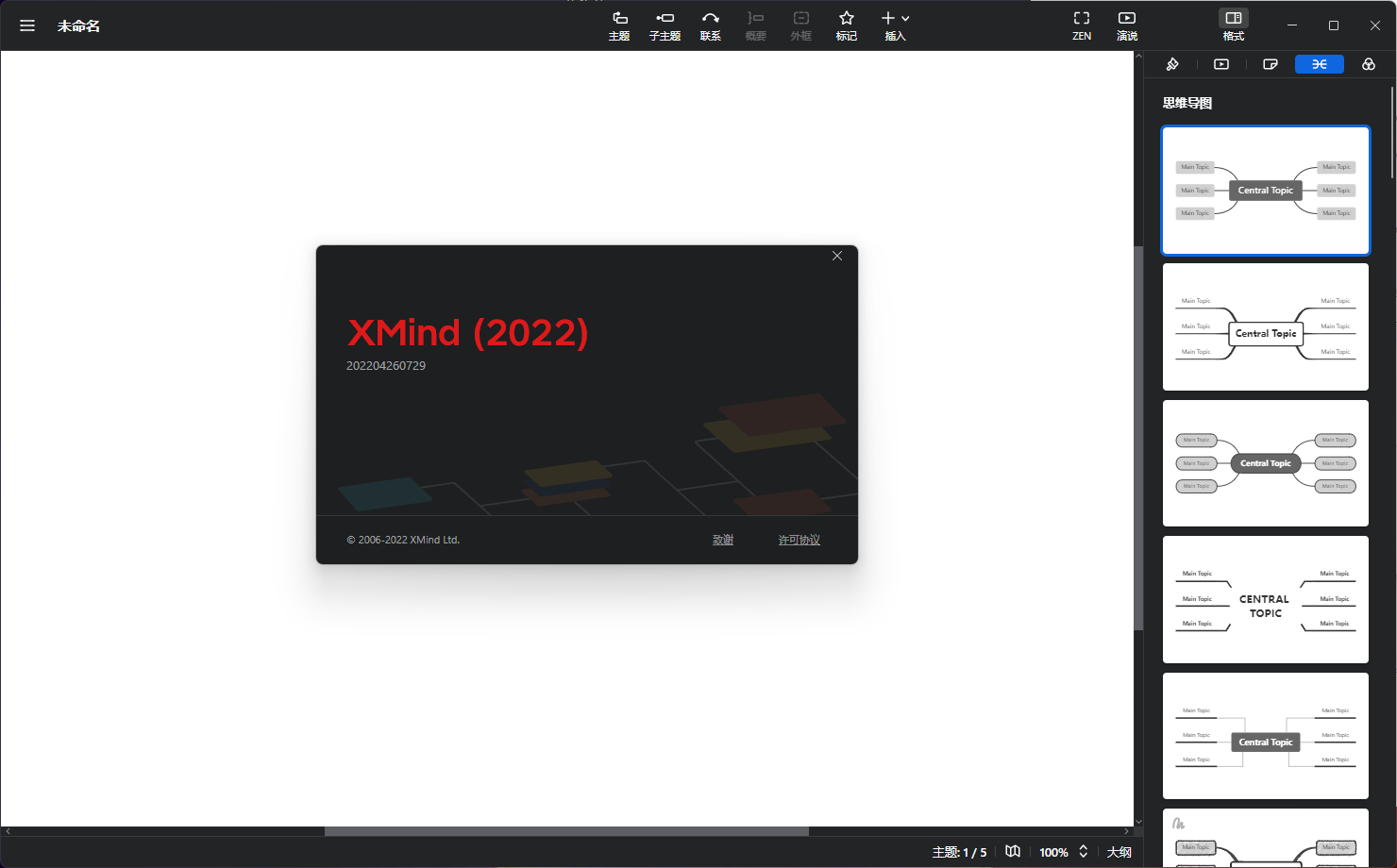Image resolution: width=1397 pixels, height=868 pixels.
Task: Minimize the XMind window
Action: click(x=1292, y=25)
